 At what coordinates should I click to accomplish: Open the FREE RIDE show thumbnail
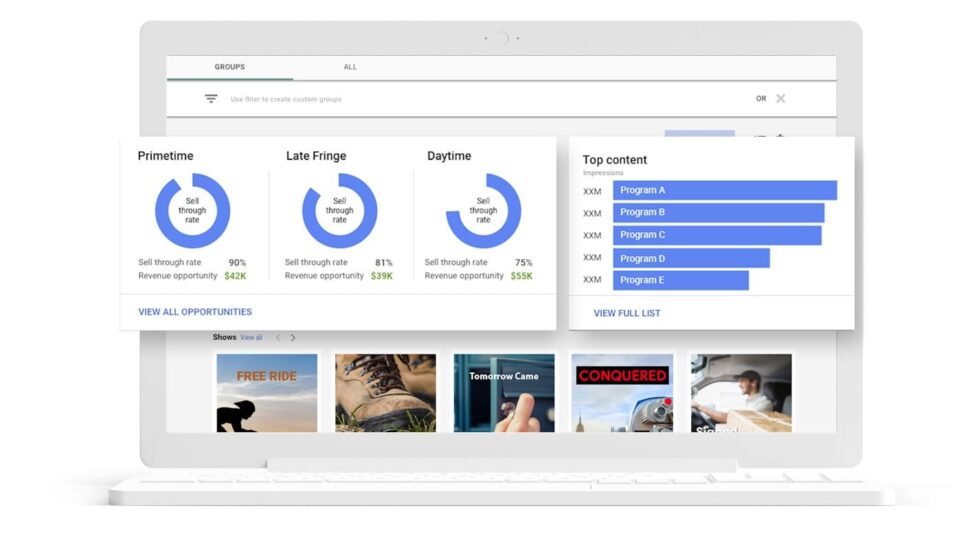267,392
